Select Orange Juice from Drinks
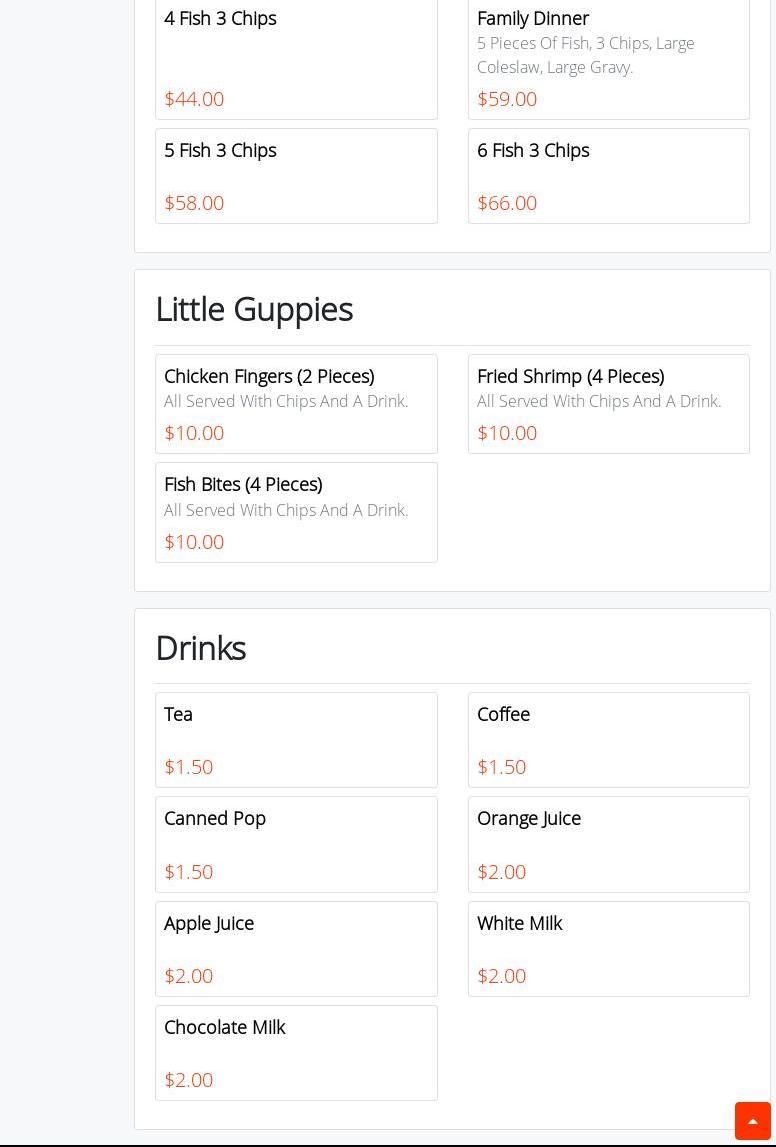Image resolution: width=776 pixels, height=1147 pixels. [x=608, y=843]
